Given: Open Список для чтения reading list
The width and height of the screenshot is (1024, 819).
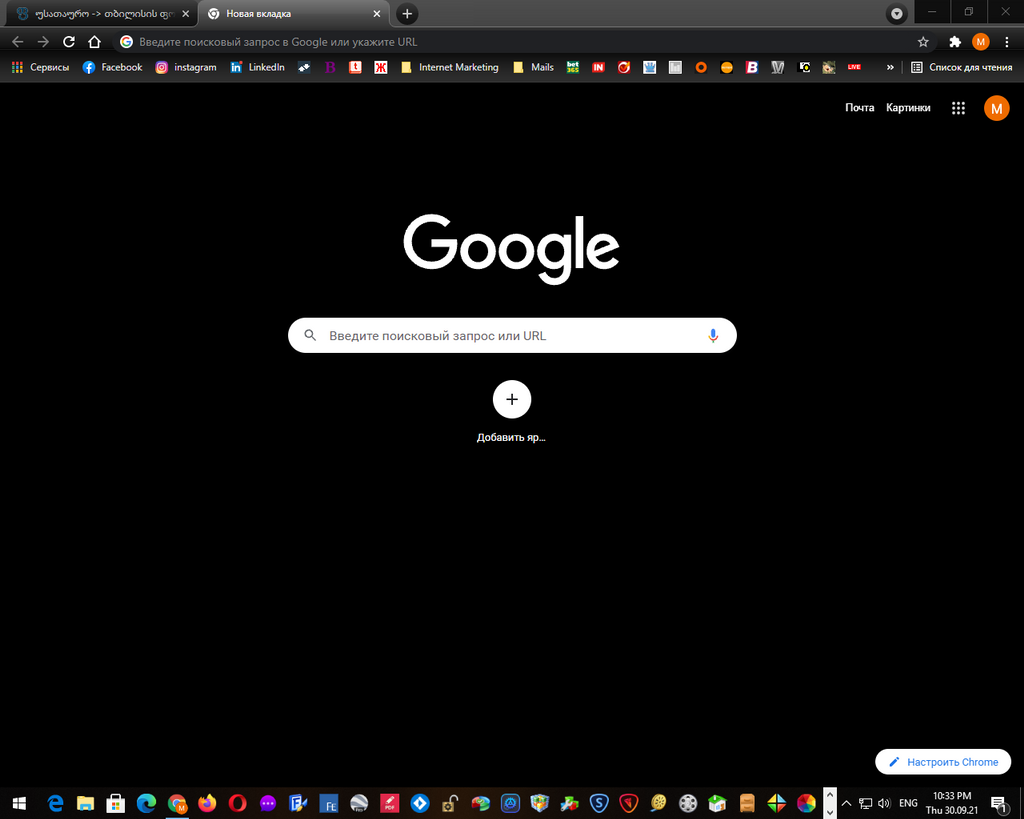Looking at the screenshot, I should tap(961, 67).
